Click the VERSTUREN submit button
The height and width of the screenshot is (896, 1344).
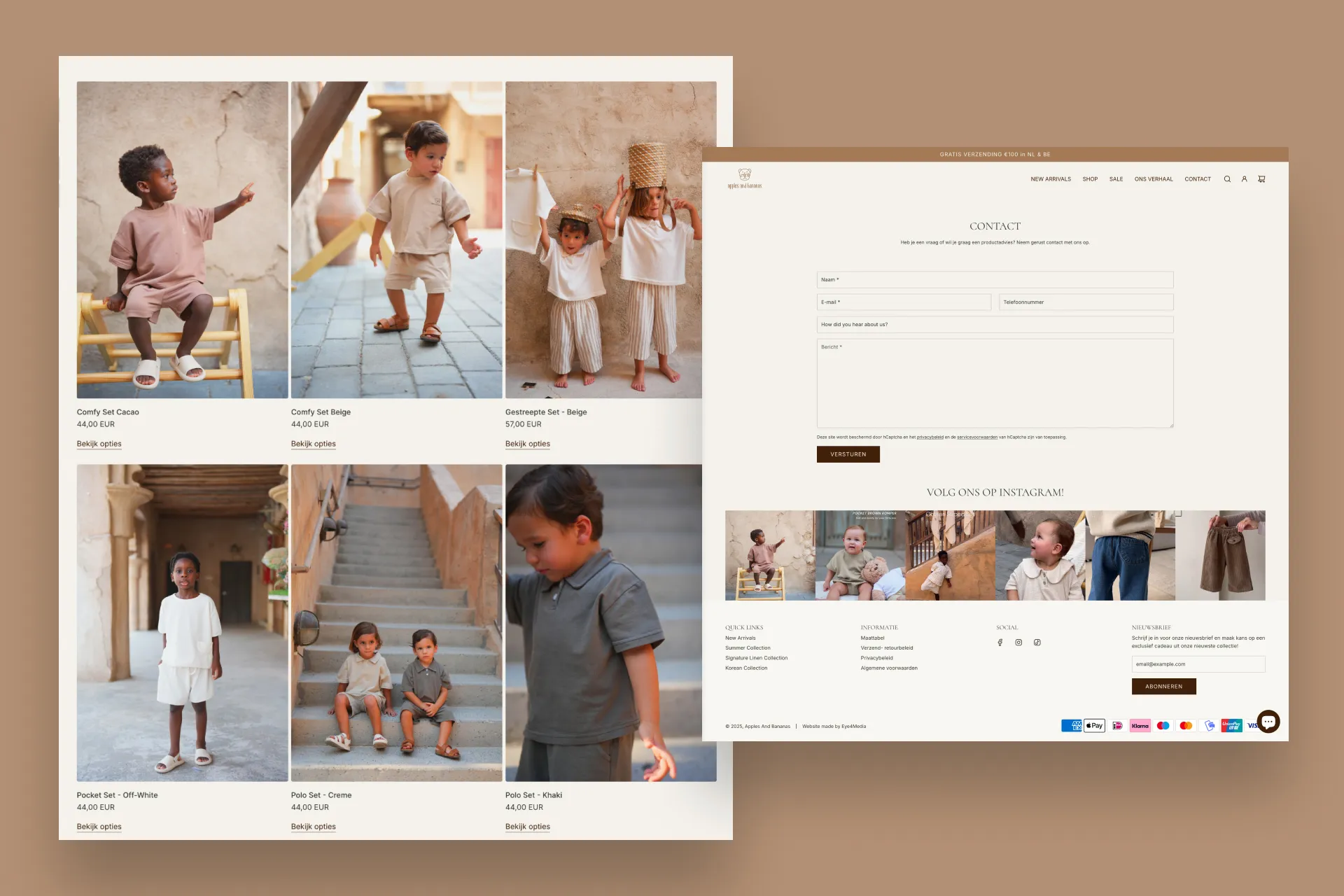click(848, 454)
